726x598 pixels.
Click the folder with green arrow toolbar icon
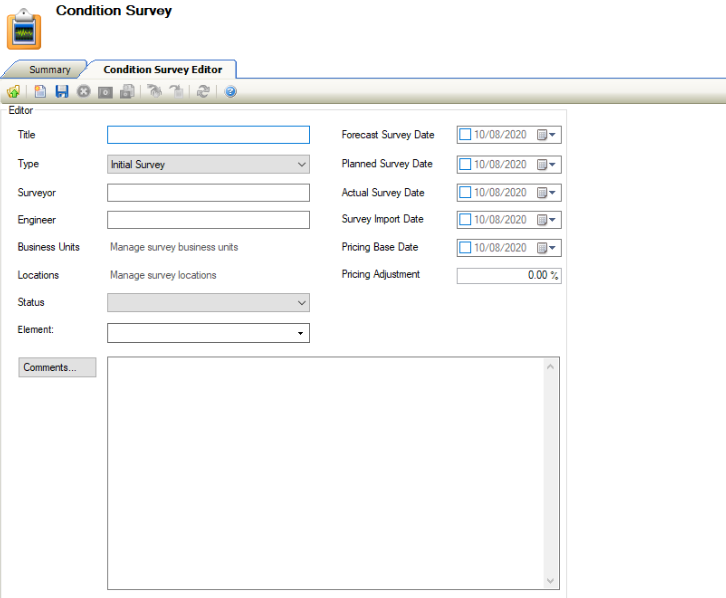coord(13,92)
